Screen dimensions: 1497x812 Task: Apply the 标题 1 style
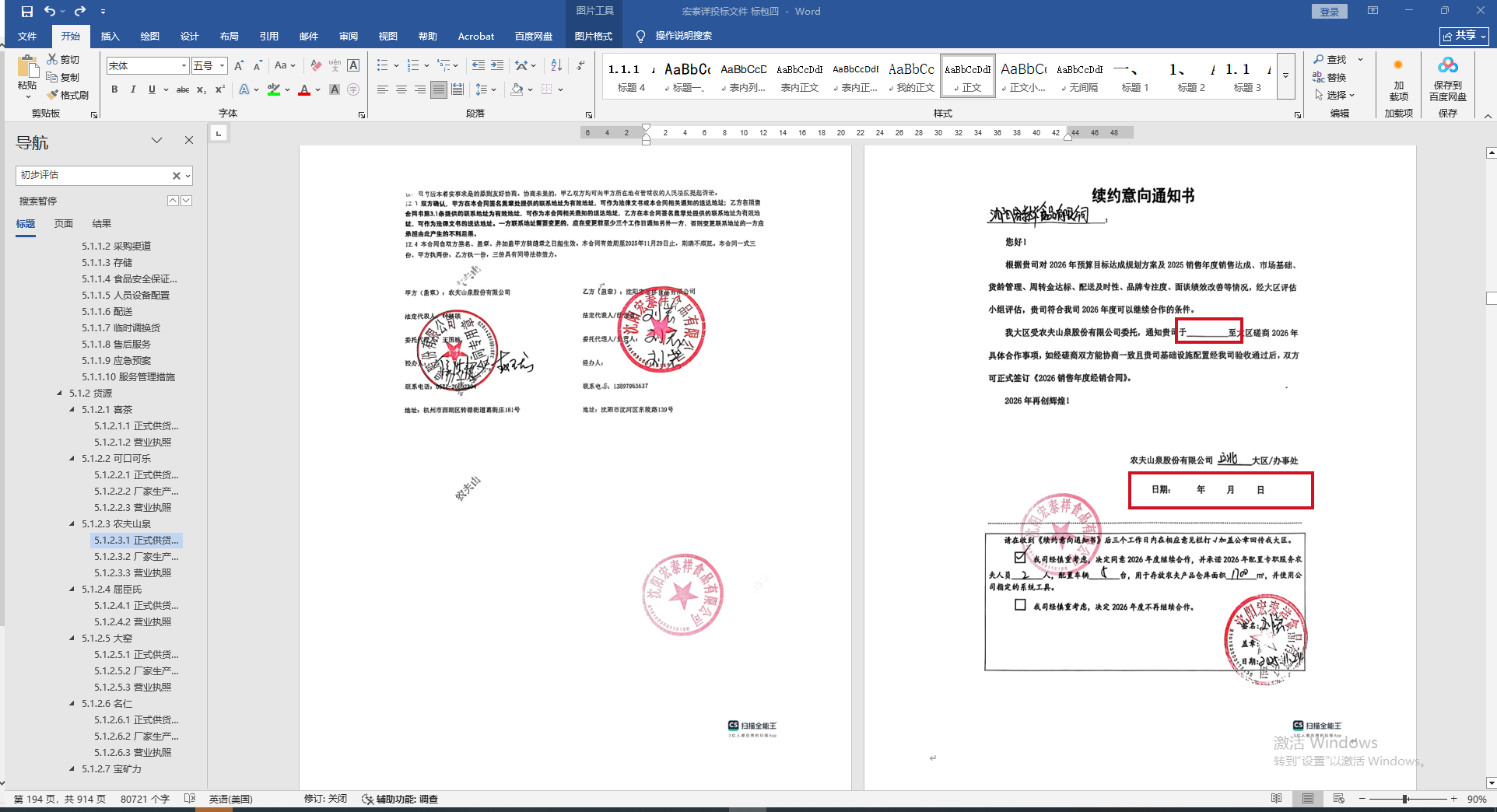point(1134,76)
